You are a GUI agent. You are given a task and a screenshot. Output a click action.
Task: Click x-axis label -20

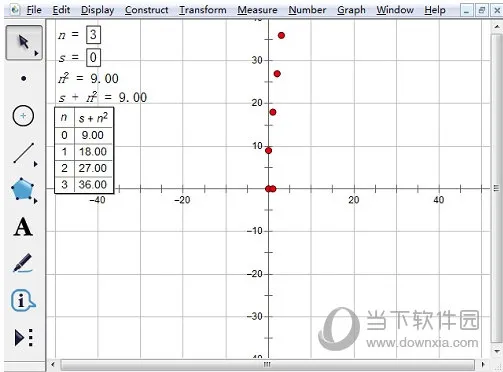[182, 200]
